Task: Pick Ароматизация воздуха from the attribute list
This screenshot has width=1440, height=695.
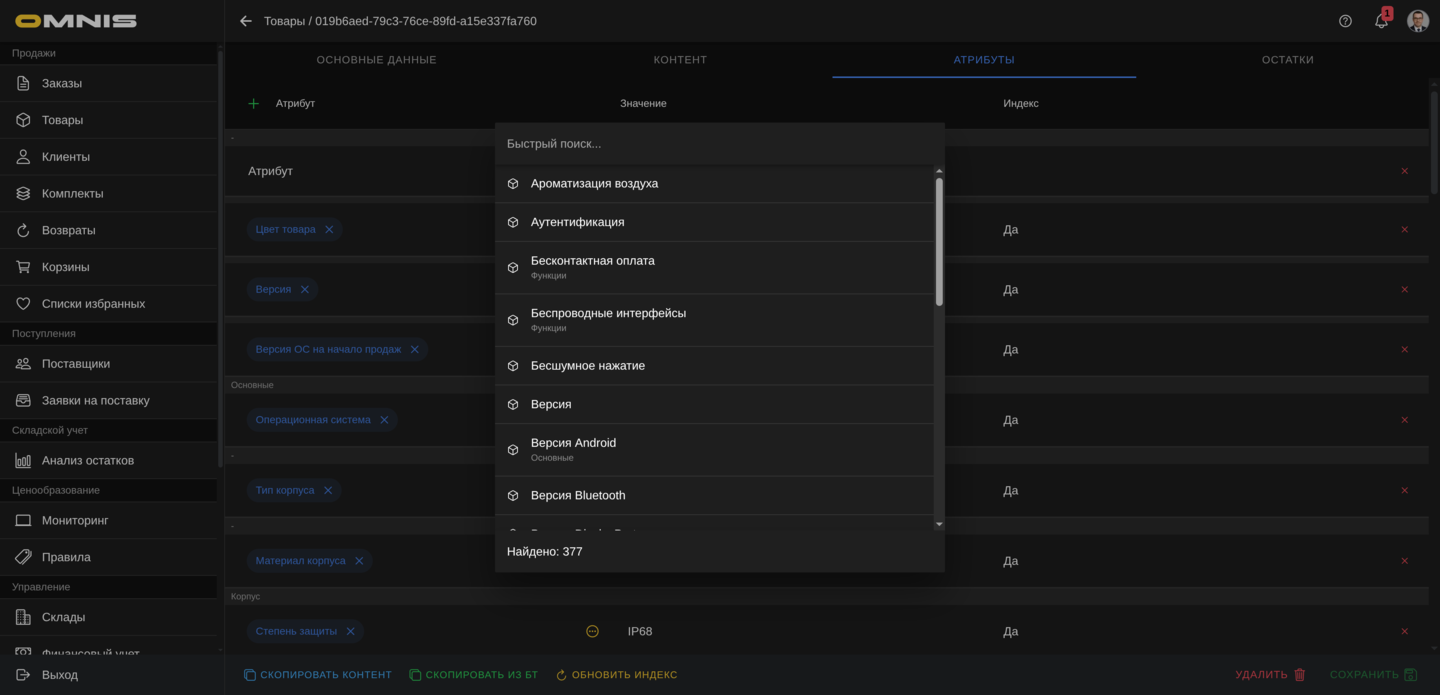Action: 594,184
